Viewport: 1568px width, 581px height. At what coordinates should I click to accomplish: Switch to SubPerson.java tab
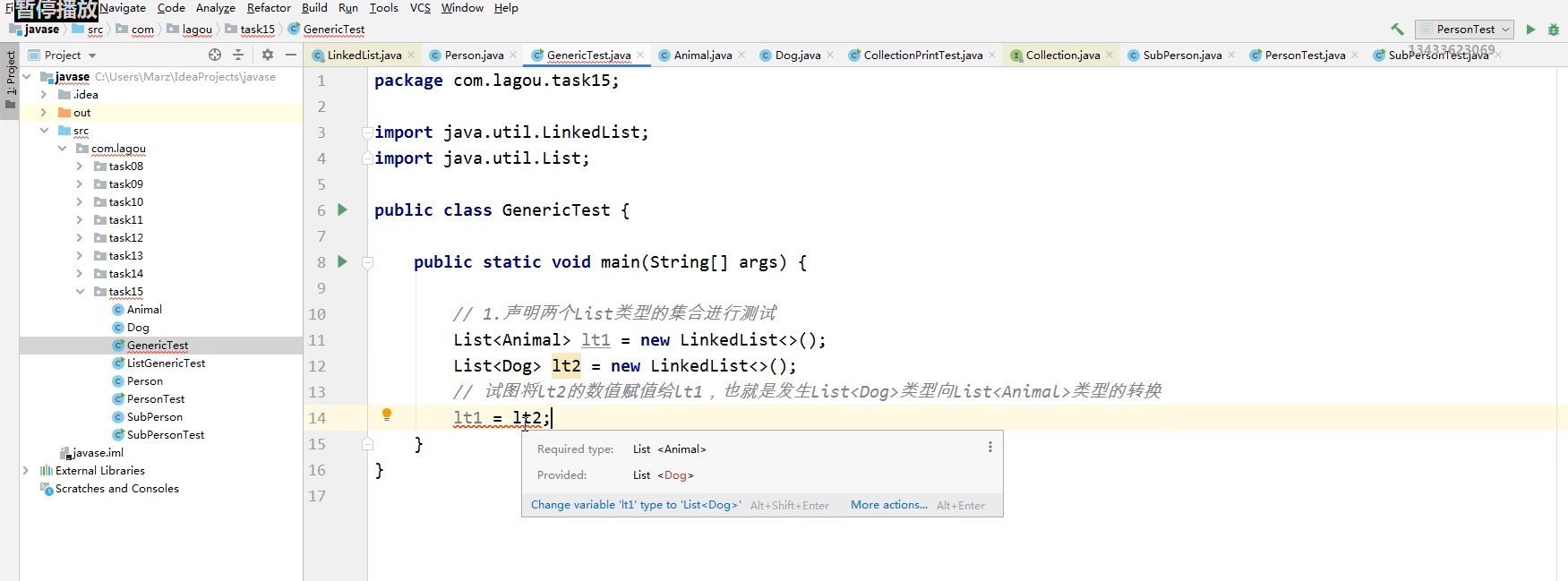[1182, 56]
